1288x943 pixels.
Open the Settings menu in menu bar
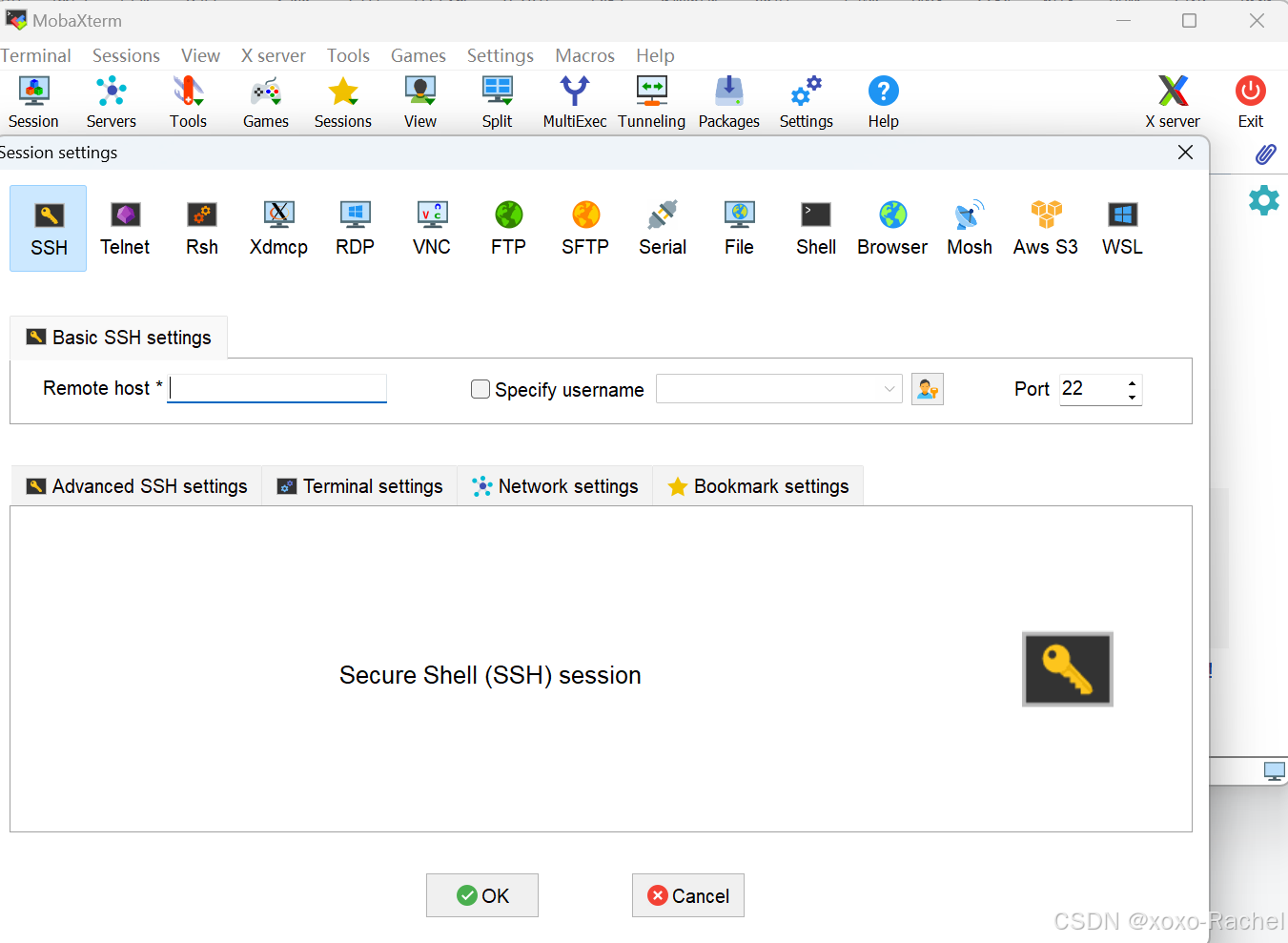tap(501, 55)
